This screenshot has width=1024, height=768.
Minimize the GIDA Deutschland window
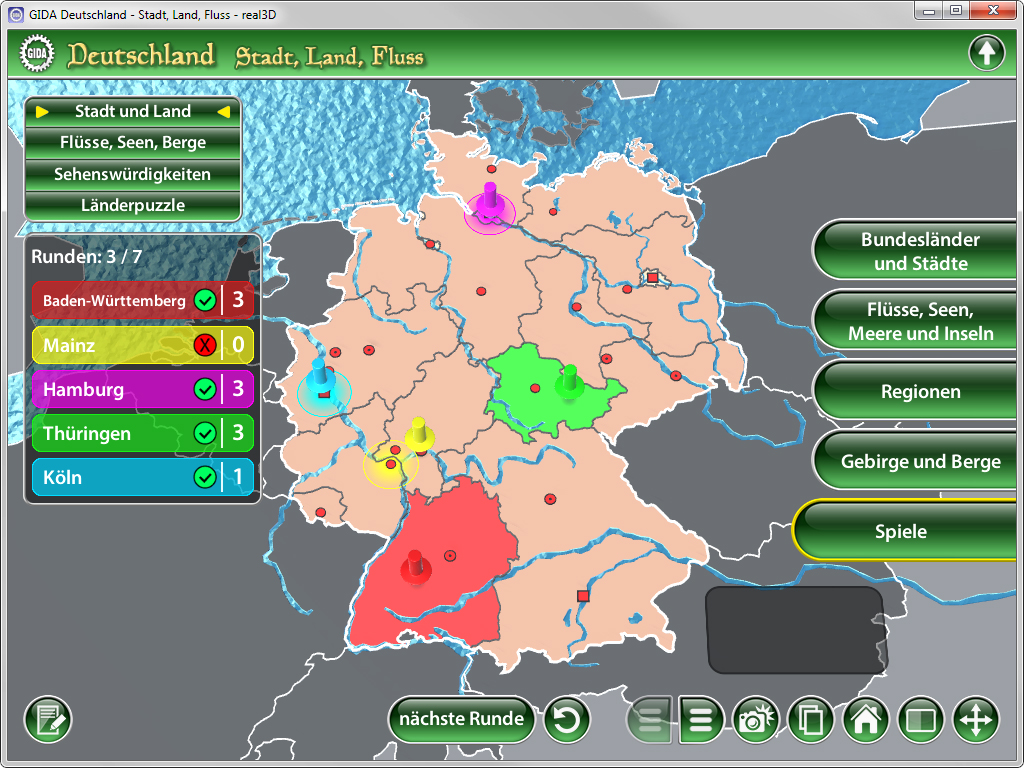(x=930, y=11)
